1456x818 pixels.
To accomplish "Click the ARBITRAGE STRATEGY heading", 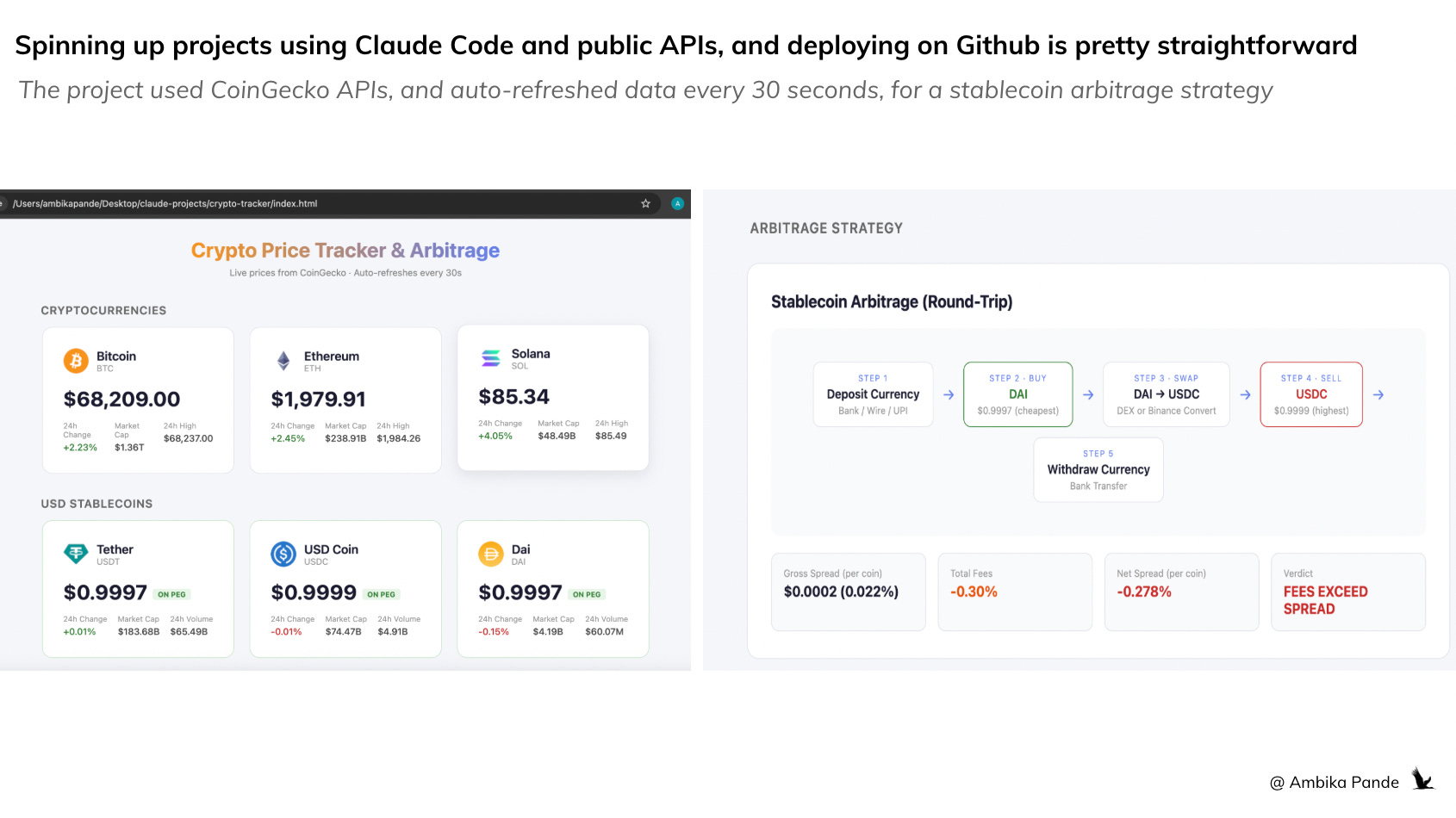I will (826, 228).
